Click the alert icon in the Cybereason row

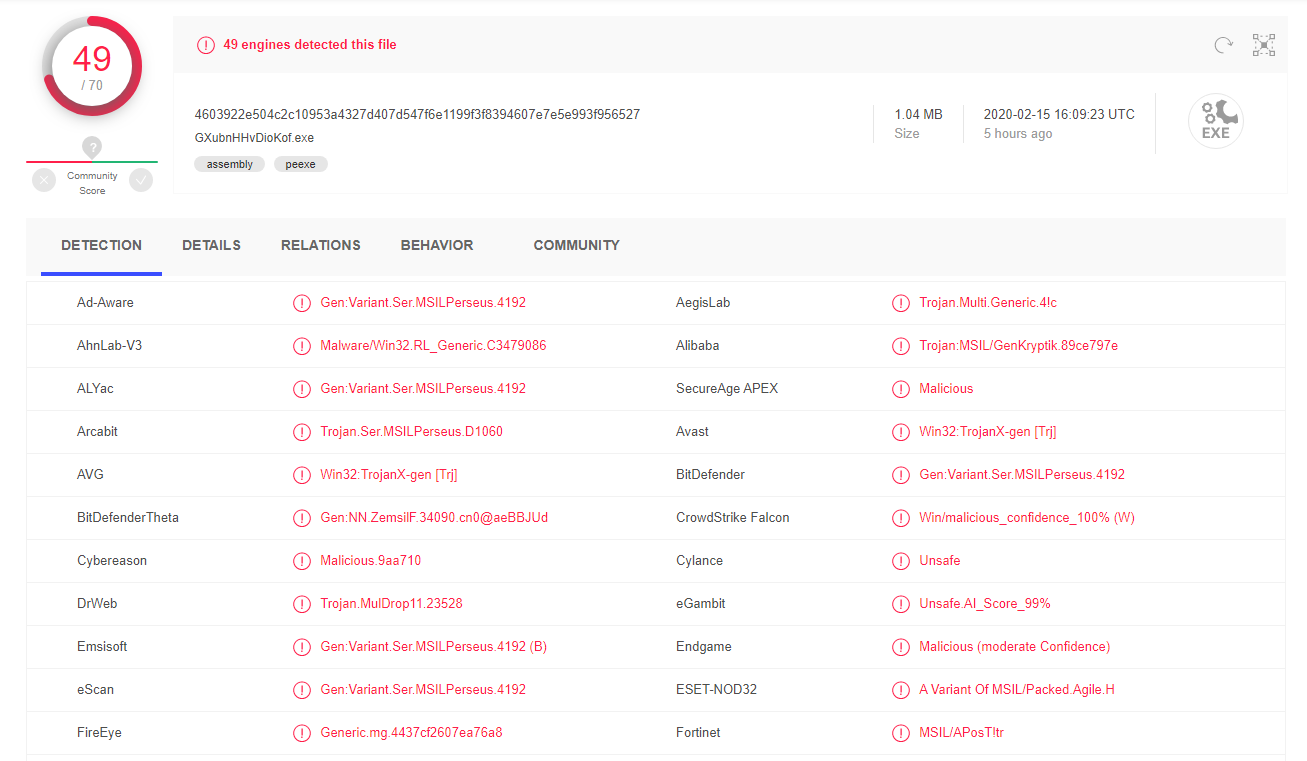302,561
